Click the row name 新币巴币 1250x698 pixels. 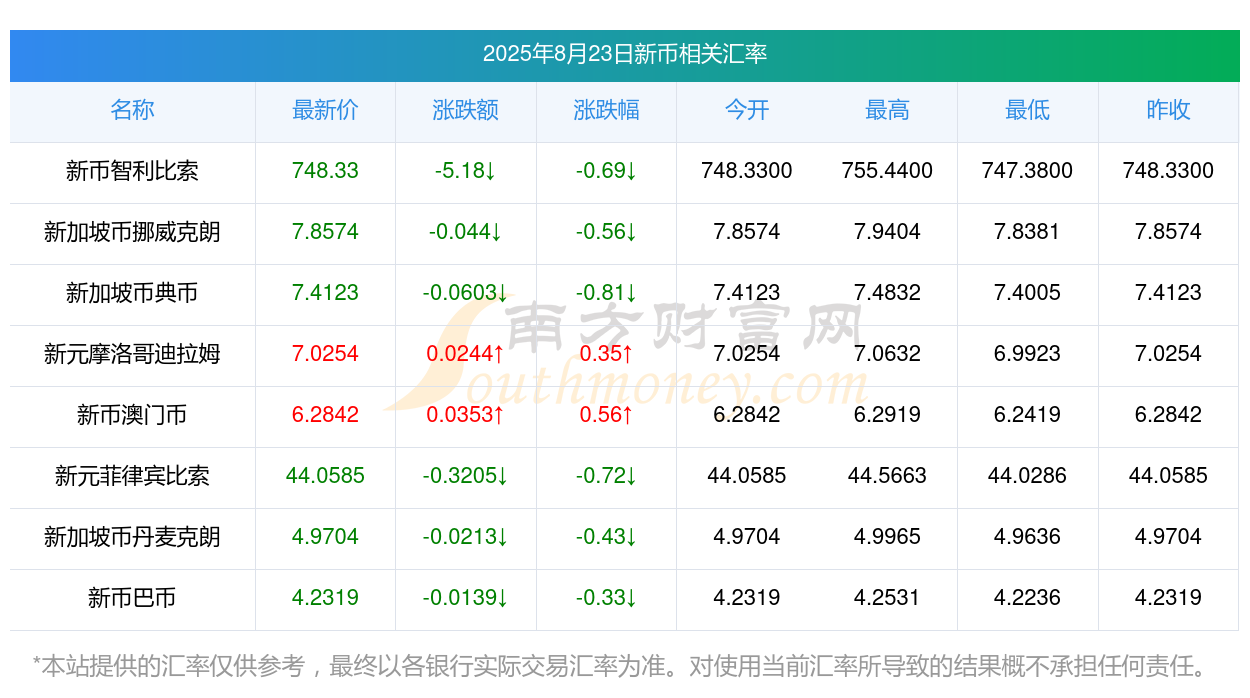(132, 598)
